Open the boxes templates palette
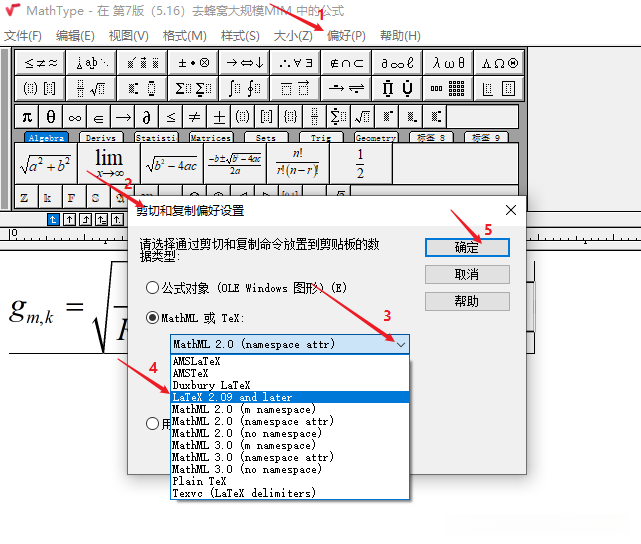 coord(499,88)
